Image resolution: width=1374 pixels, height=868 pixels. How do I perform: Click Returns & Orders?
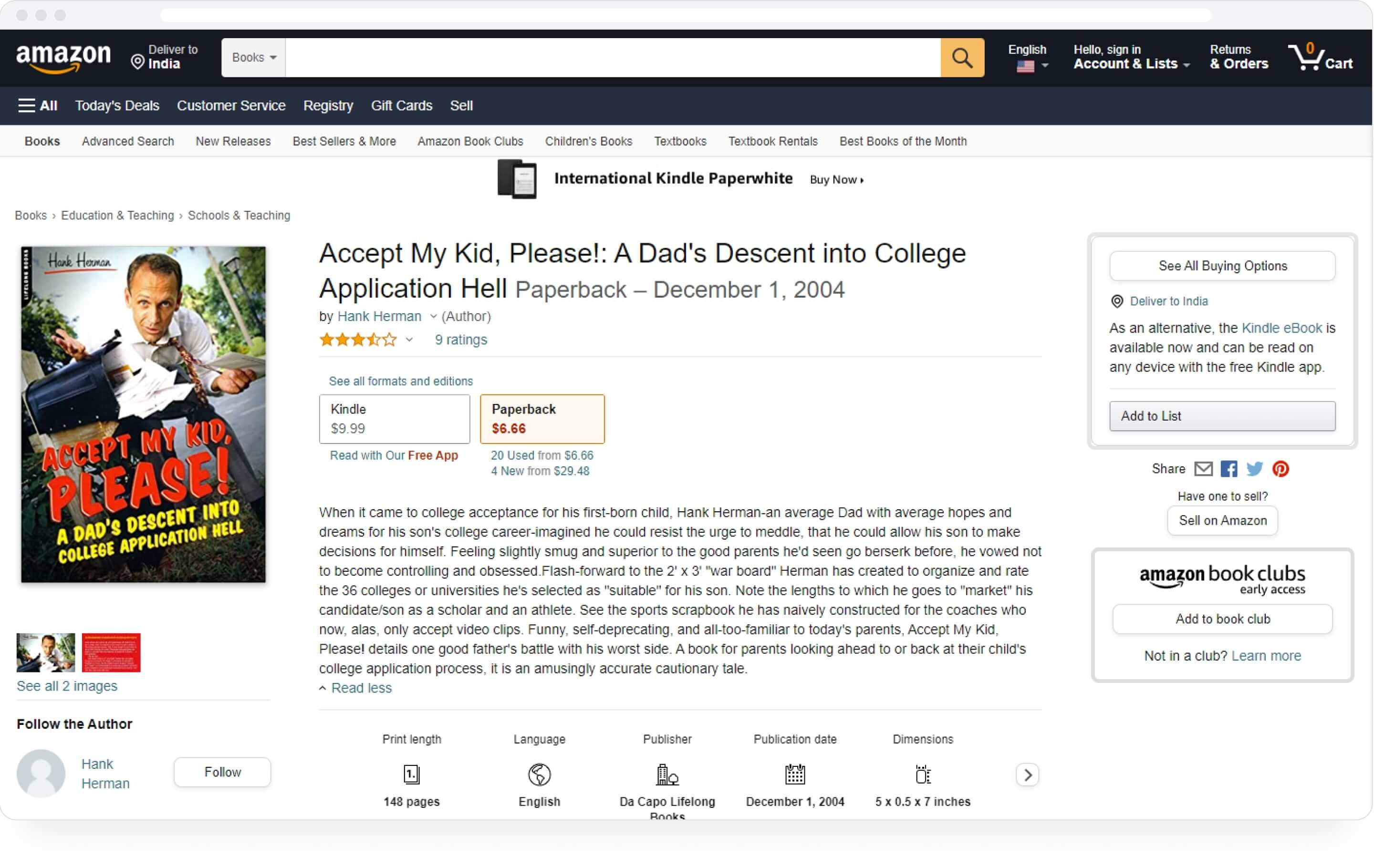coord(1239,57)
